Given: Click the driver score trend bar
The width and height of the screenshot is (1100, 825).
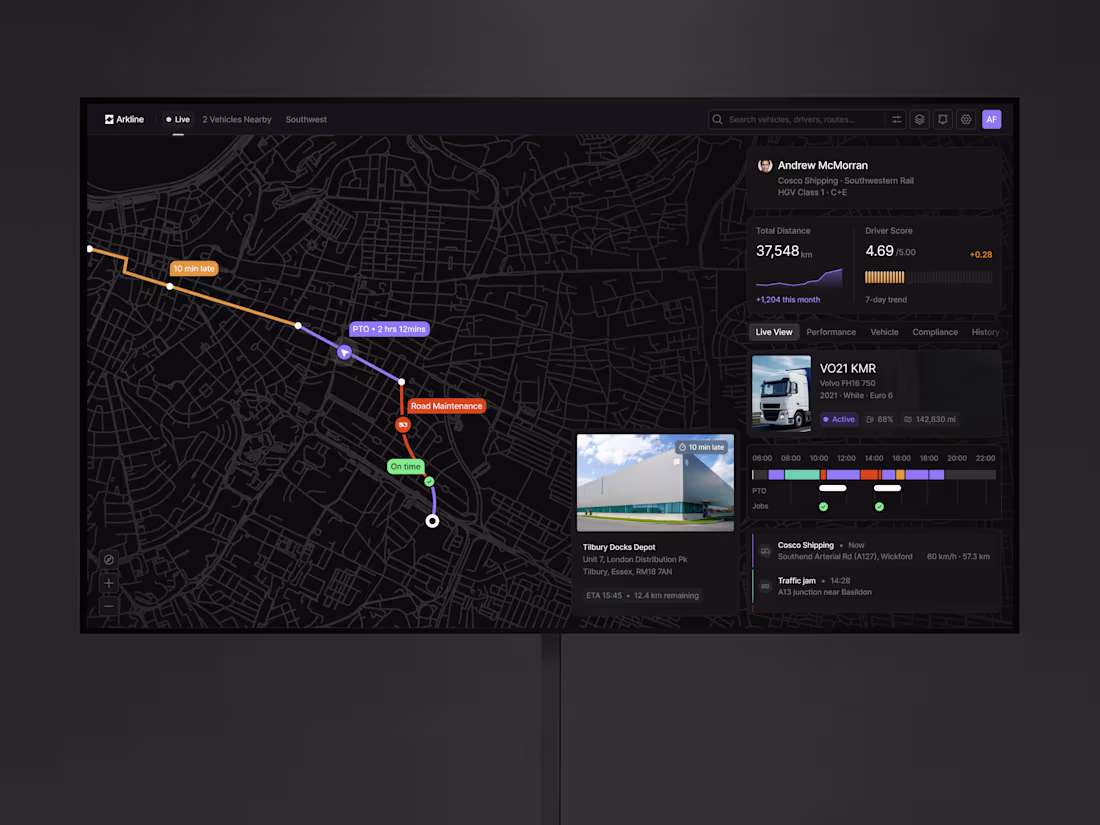Looking at the screenshot, I should click(928, 277).
